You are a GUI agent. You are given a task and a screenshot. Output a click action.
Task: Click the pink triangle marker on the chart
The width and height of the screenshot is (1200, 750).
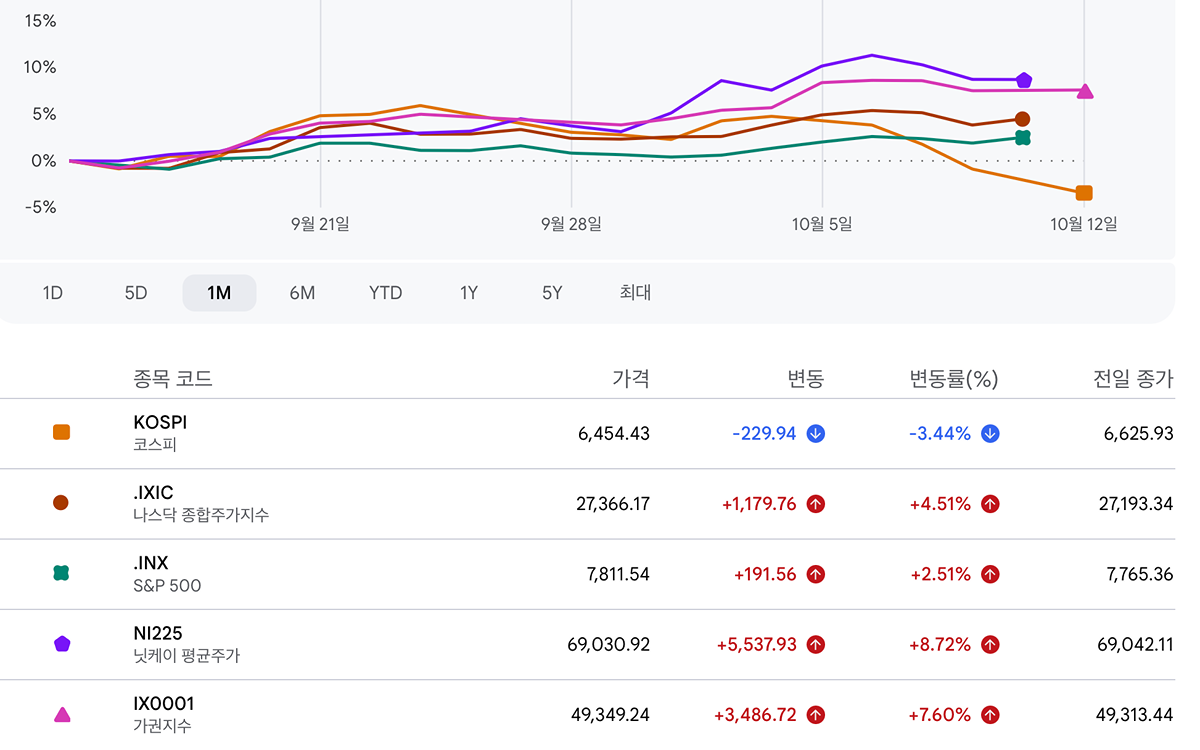point(1085,91)
